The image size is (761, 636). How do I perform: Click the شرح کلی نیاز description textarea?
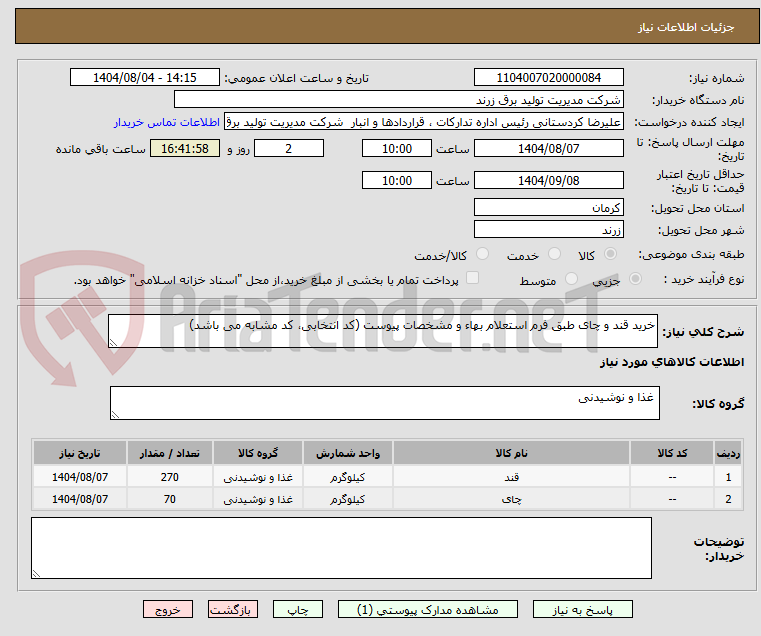(383, 331)
